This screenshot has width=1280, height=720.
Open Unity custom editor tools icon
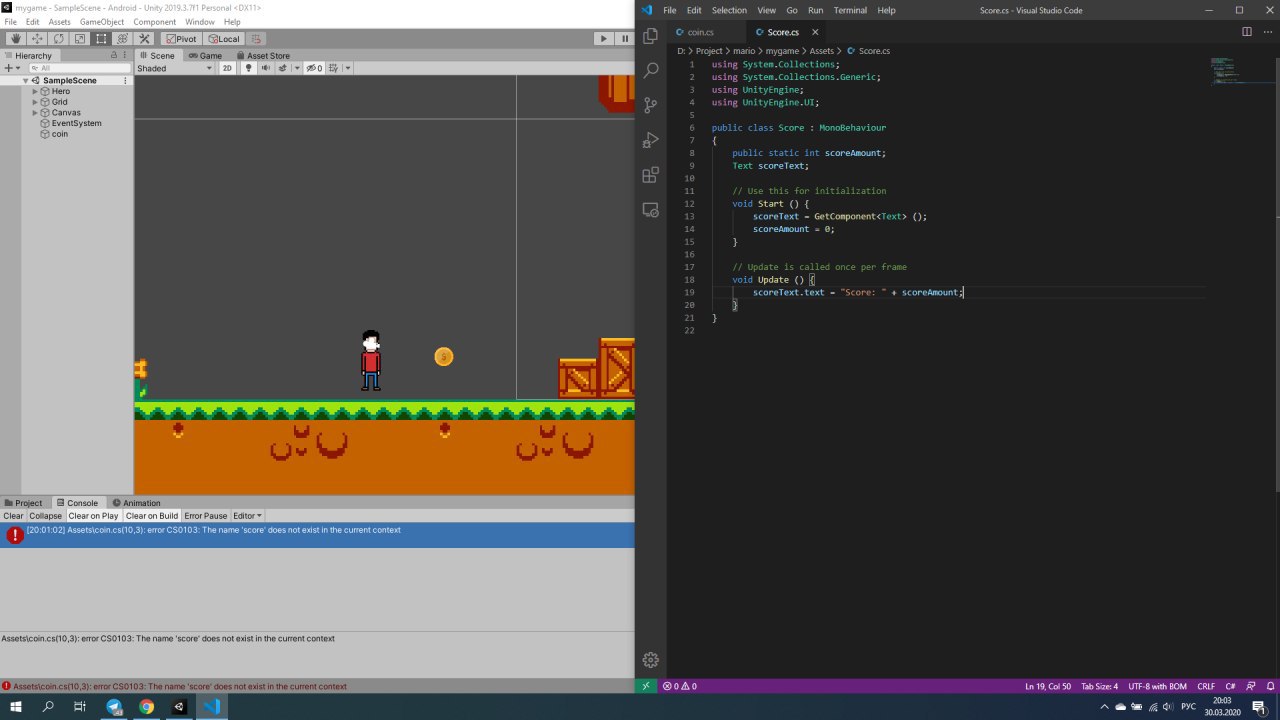144,39
